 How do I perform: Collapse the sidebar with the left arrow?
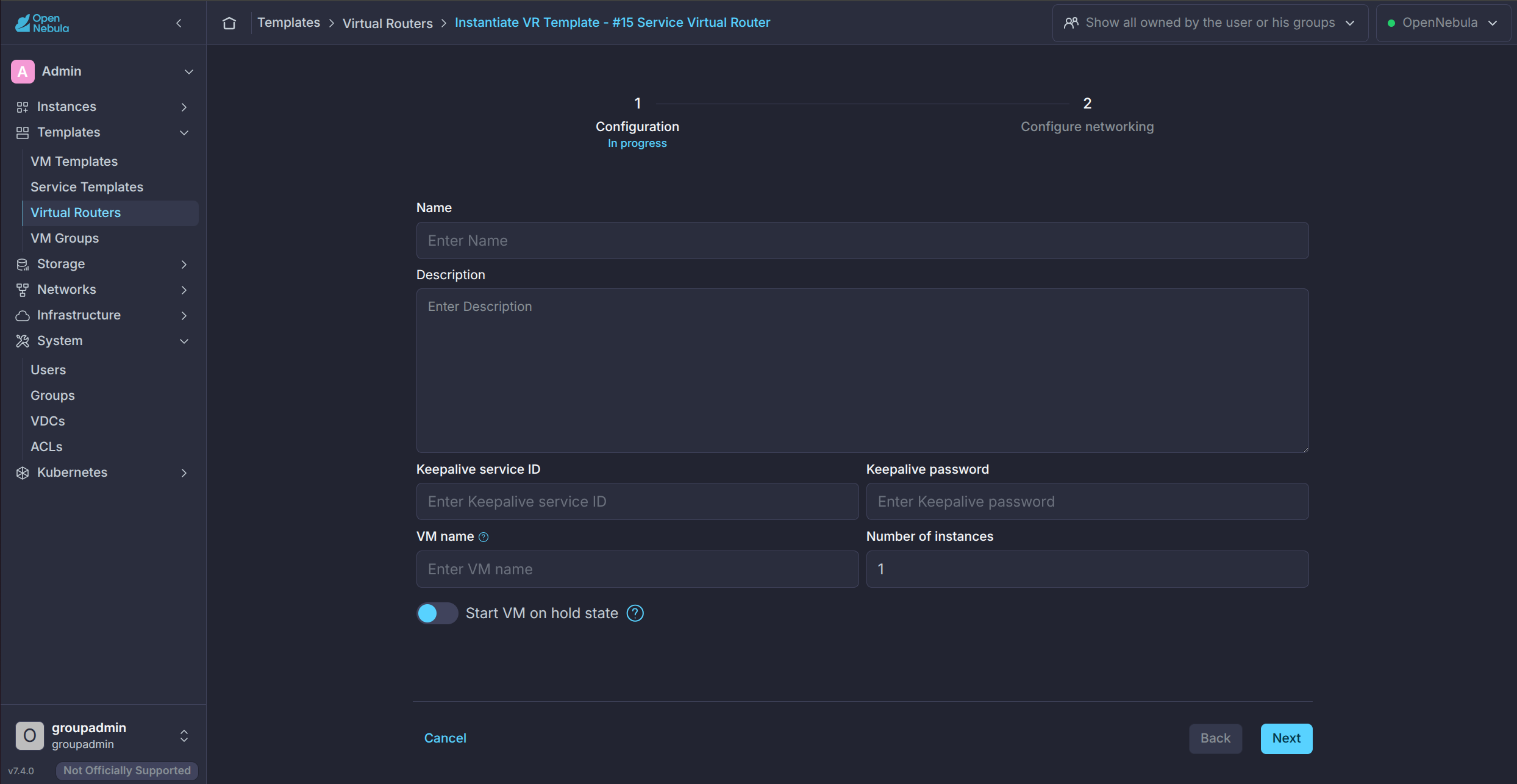coord(179,23)
